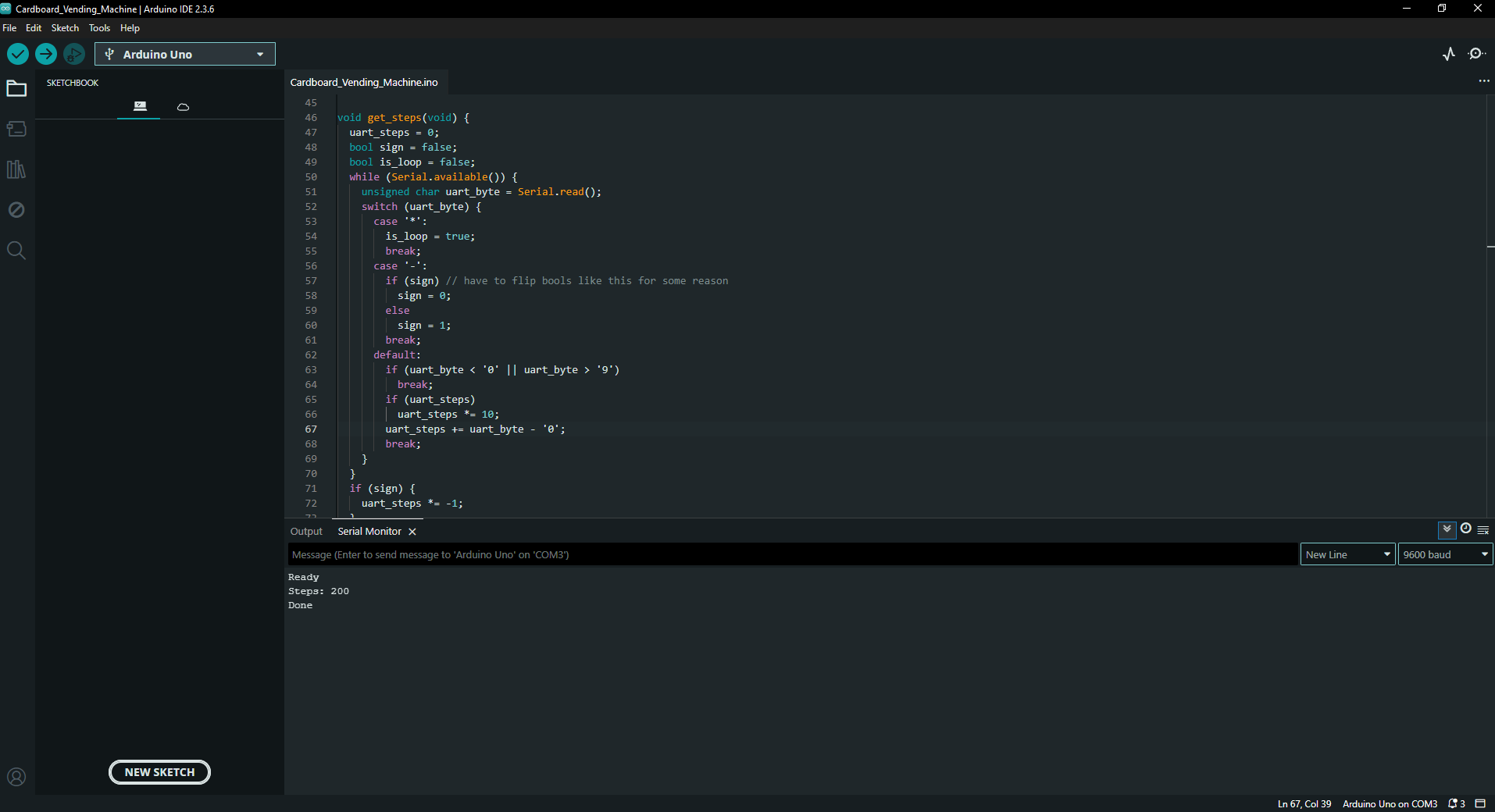1495x812 pixels.
Task: Start the debugger from the toolbar
Action: point(74,54)
